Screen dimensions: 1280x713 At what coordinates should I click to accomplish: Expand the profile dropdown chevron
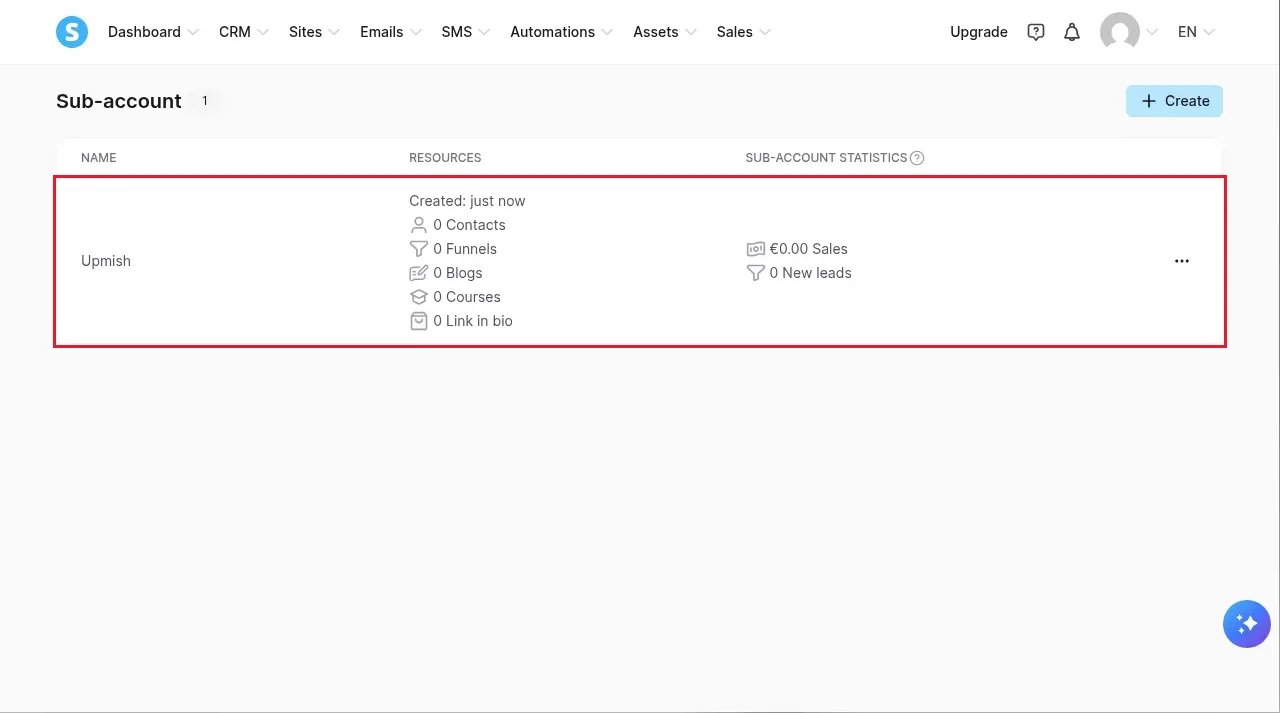coord(1152,32)
